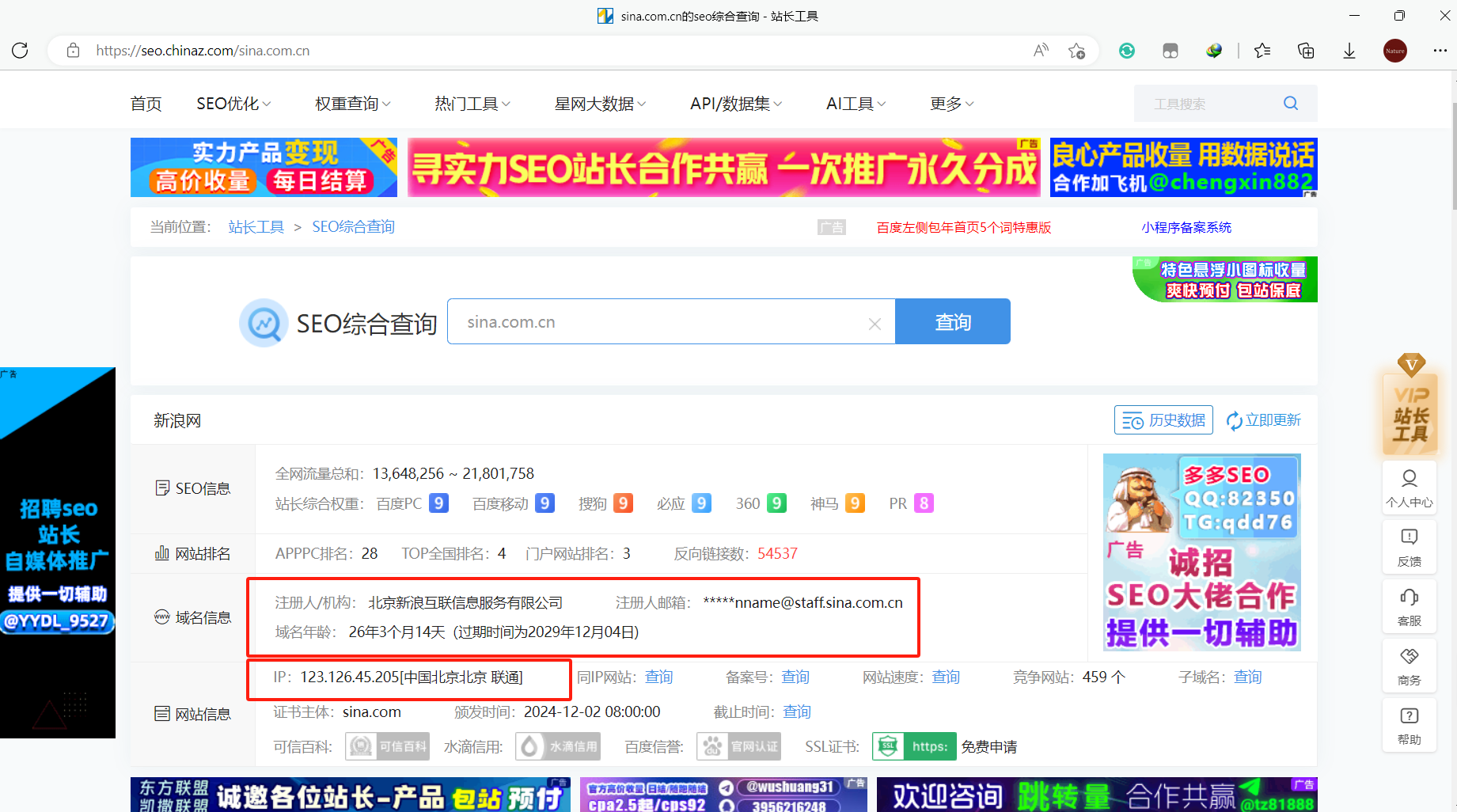Focus the 工具搜索 search box
This screenshot has width=1457, height=812.
[x=1211, y=104]
